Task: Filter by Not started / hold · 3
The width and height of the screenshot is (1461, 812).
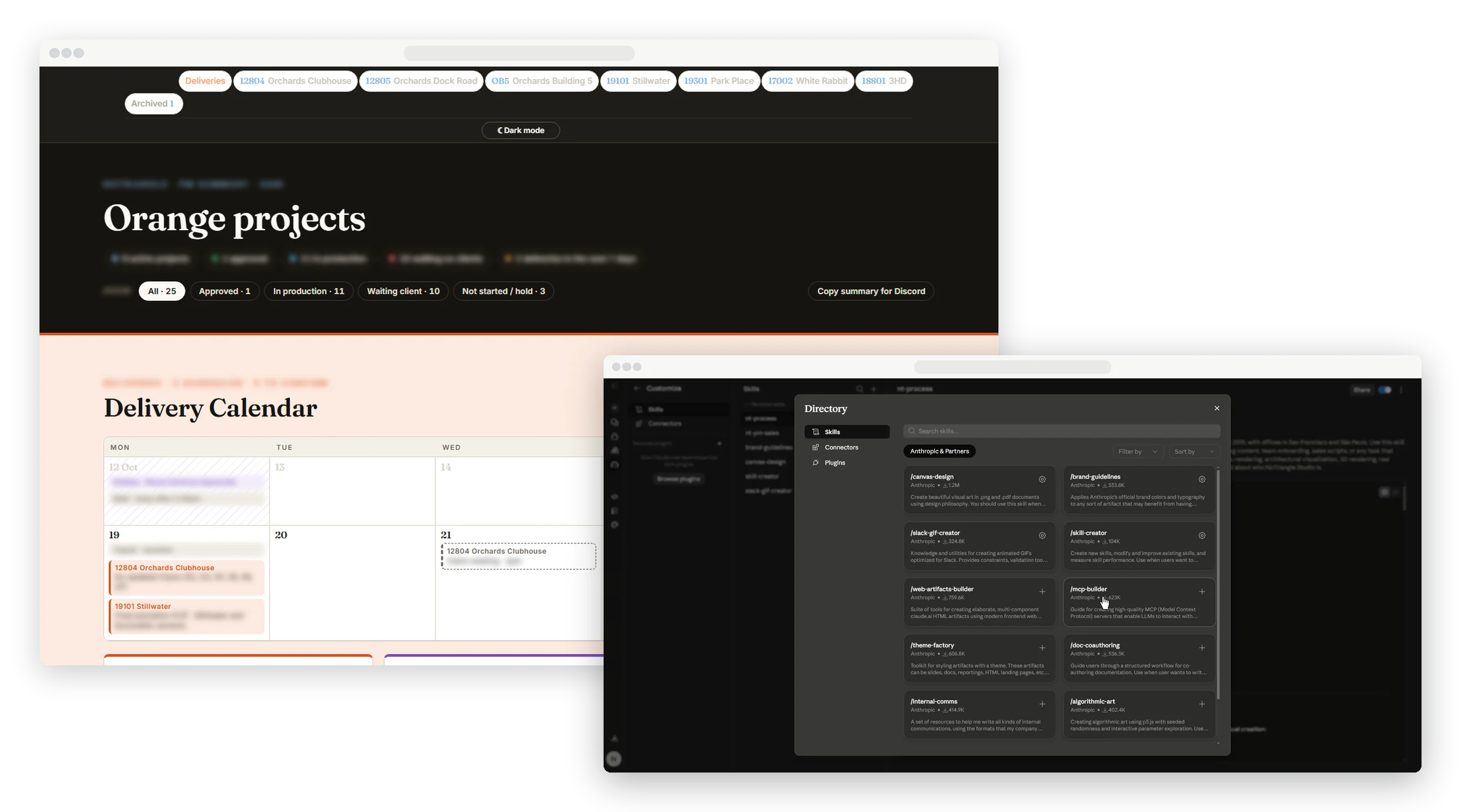Action: click(503, 292)
